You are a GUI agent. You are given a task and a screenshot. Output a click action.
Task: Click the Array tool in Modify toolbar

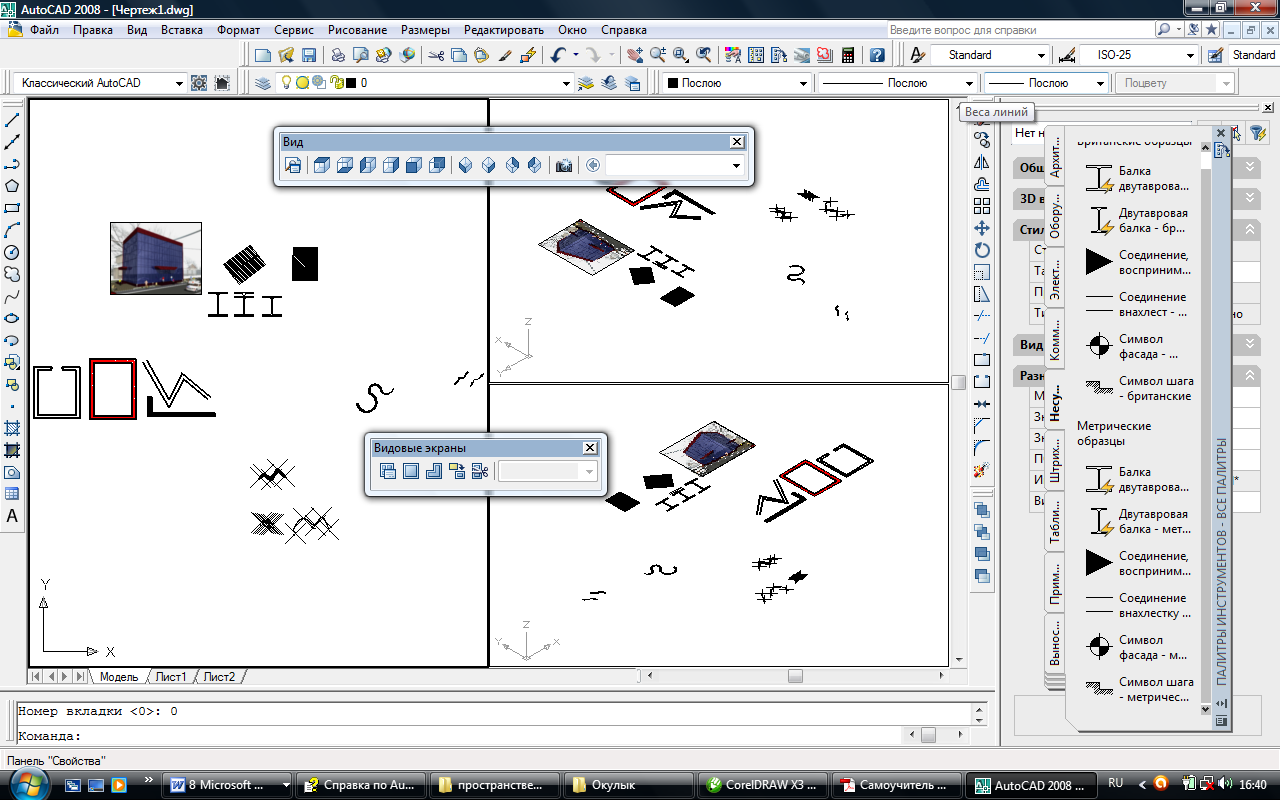[x=982, y=206]
